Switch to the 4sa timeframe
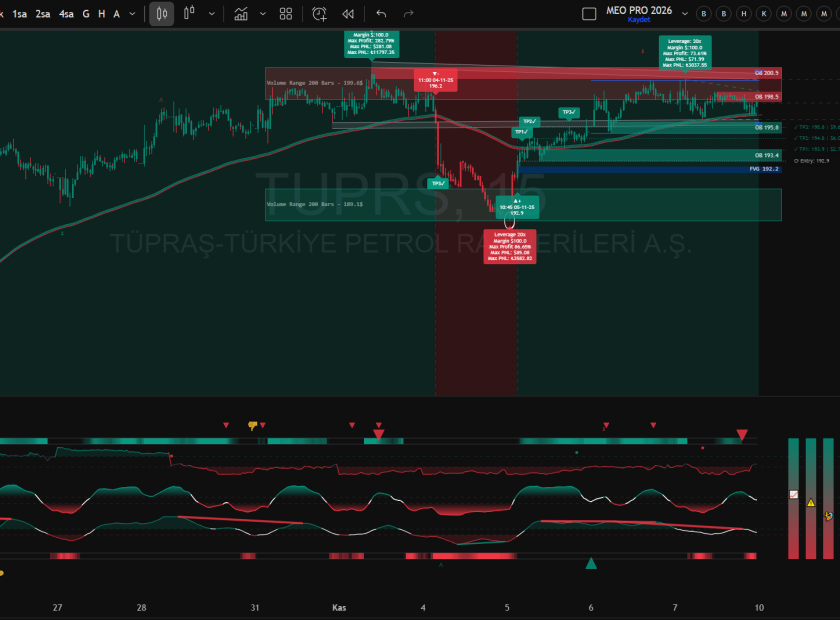 (x=66, y=14)
